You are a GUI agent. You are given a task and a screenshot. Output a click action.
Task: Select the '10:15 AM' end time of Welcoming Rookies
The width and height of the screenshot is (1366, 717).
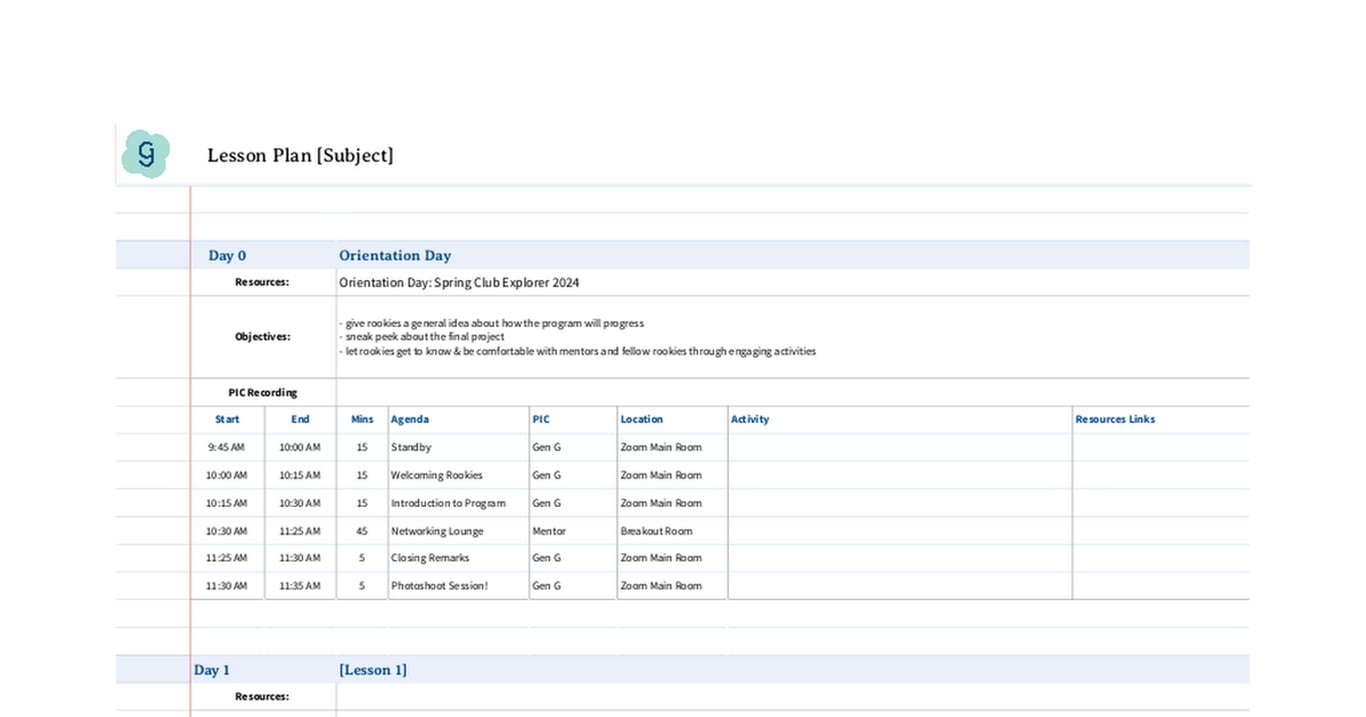click(x=300, y=475)
